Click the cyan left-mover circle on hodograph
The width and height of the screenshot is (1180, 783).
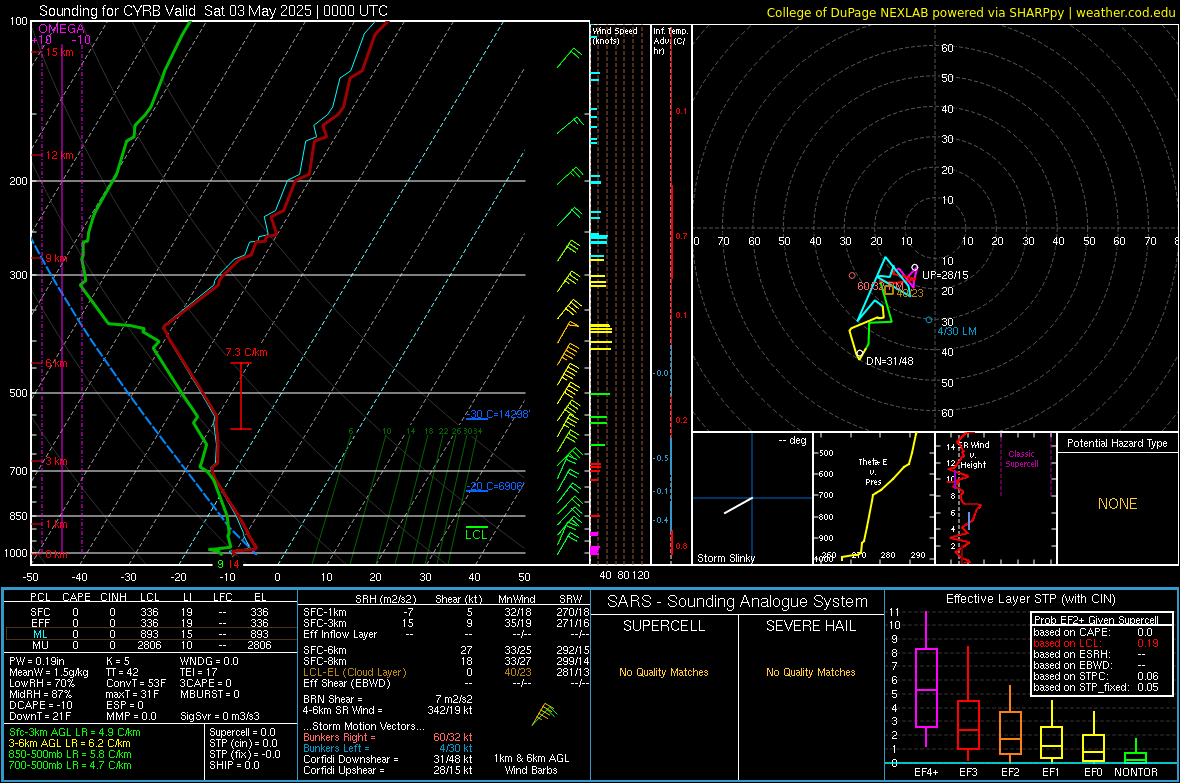[x=929, y=320]
